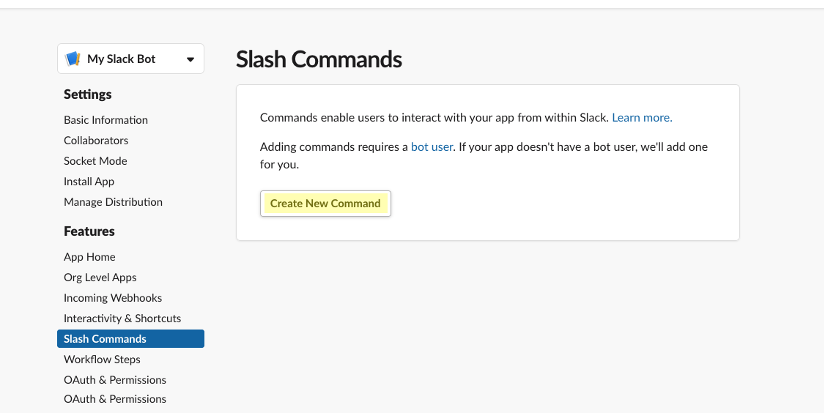The height and width of the screenshot is (414, 824).
Task: Open the first OAuth & Permissions entry
Action: [115, 380]
